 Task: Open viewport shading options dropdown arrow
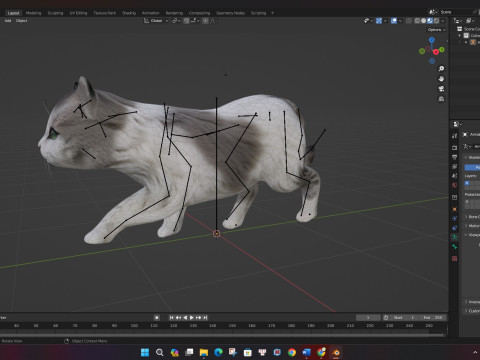[x=443, y=21]
